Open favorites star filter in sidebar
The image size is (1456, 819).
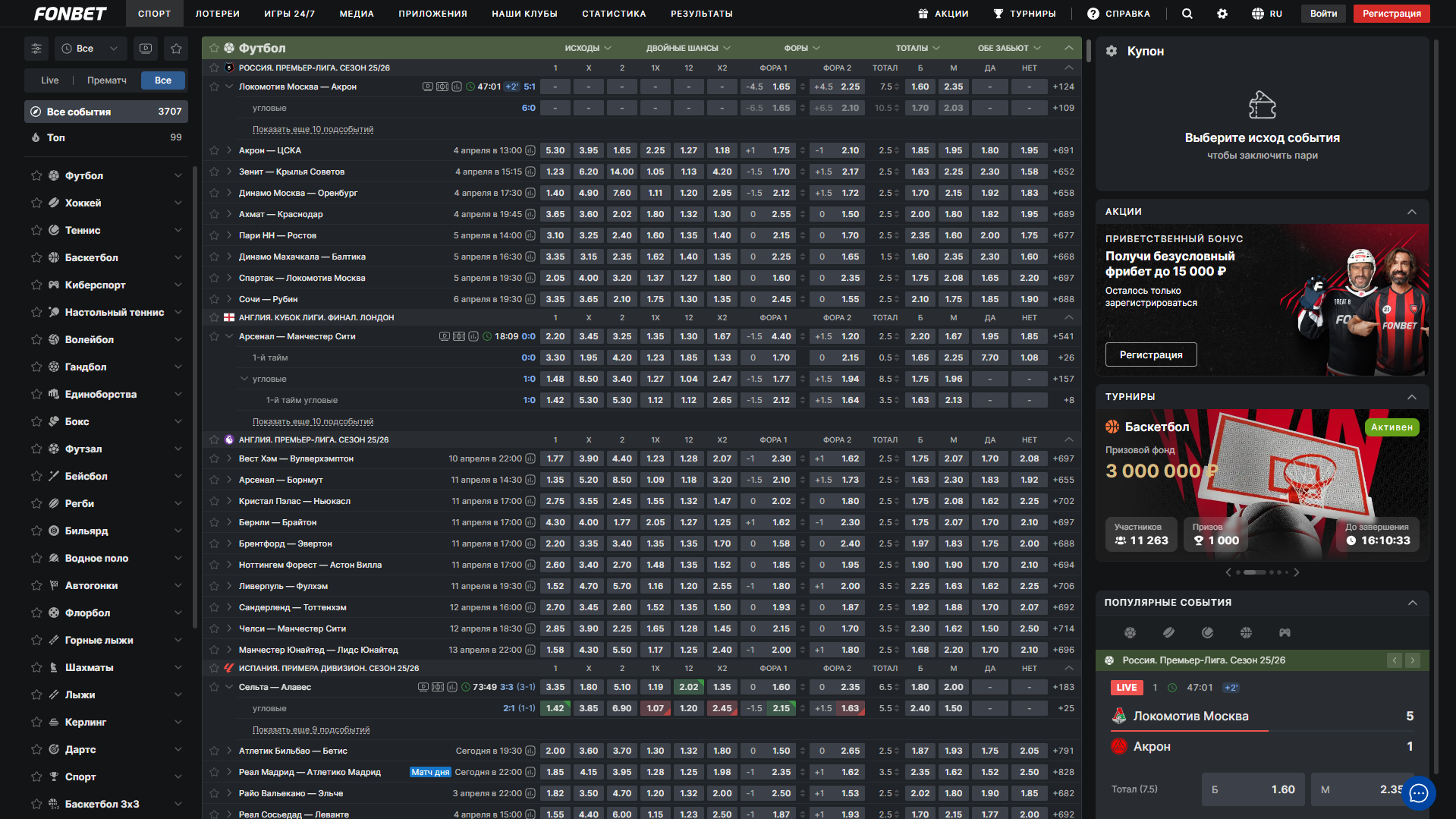click(176, 49)
